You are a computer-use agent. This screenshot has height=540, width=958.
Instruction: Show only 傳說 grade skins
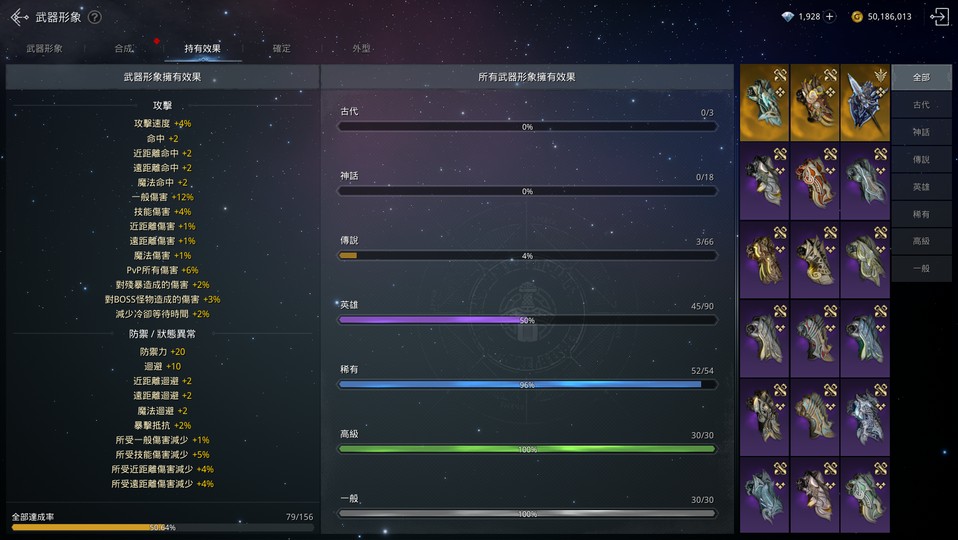pos(921,159)
